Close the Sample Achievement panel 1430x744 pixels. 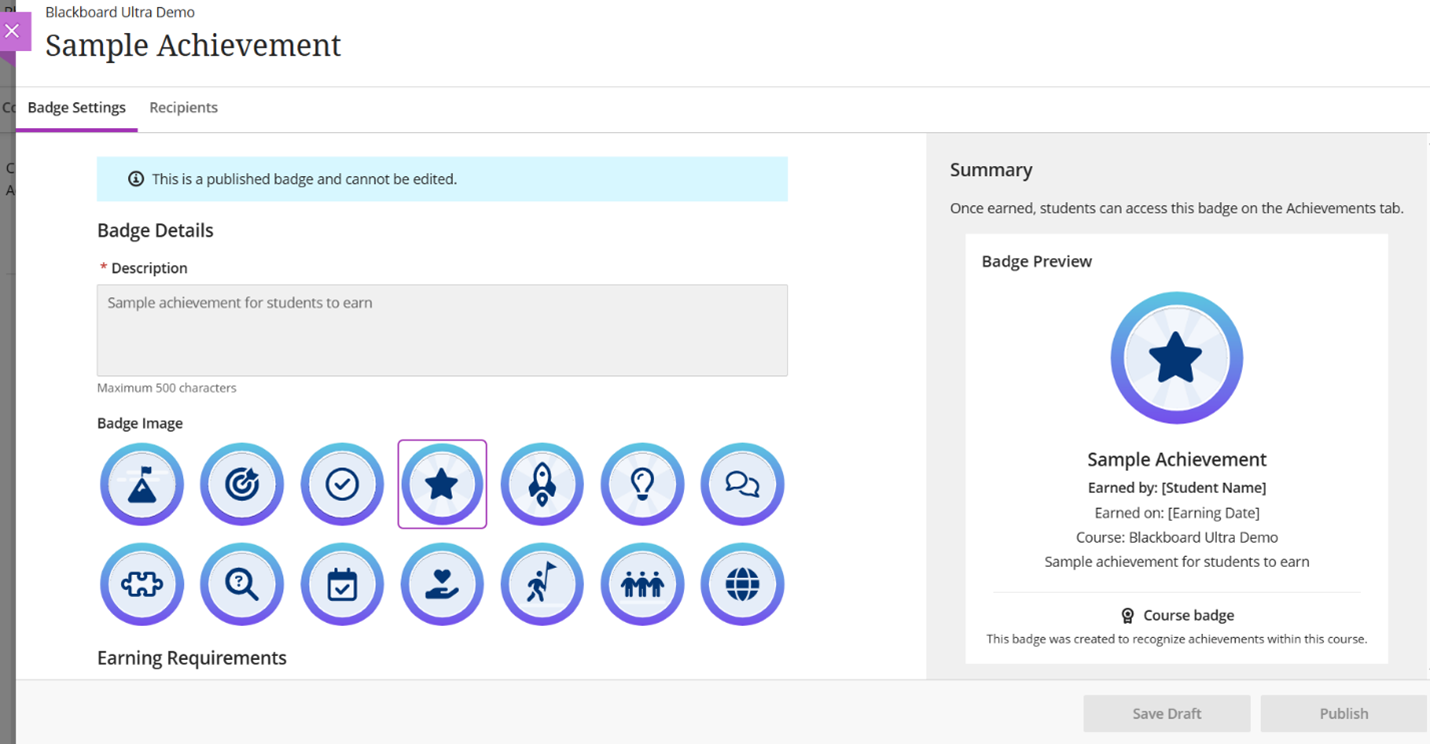pos(13,31)
